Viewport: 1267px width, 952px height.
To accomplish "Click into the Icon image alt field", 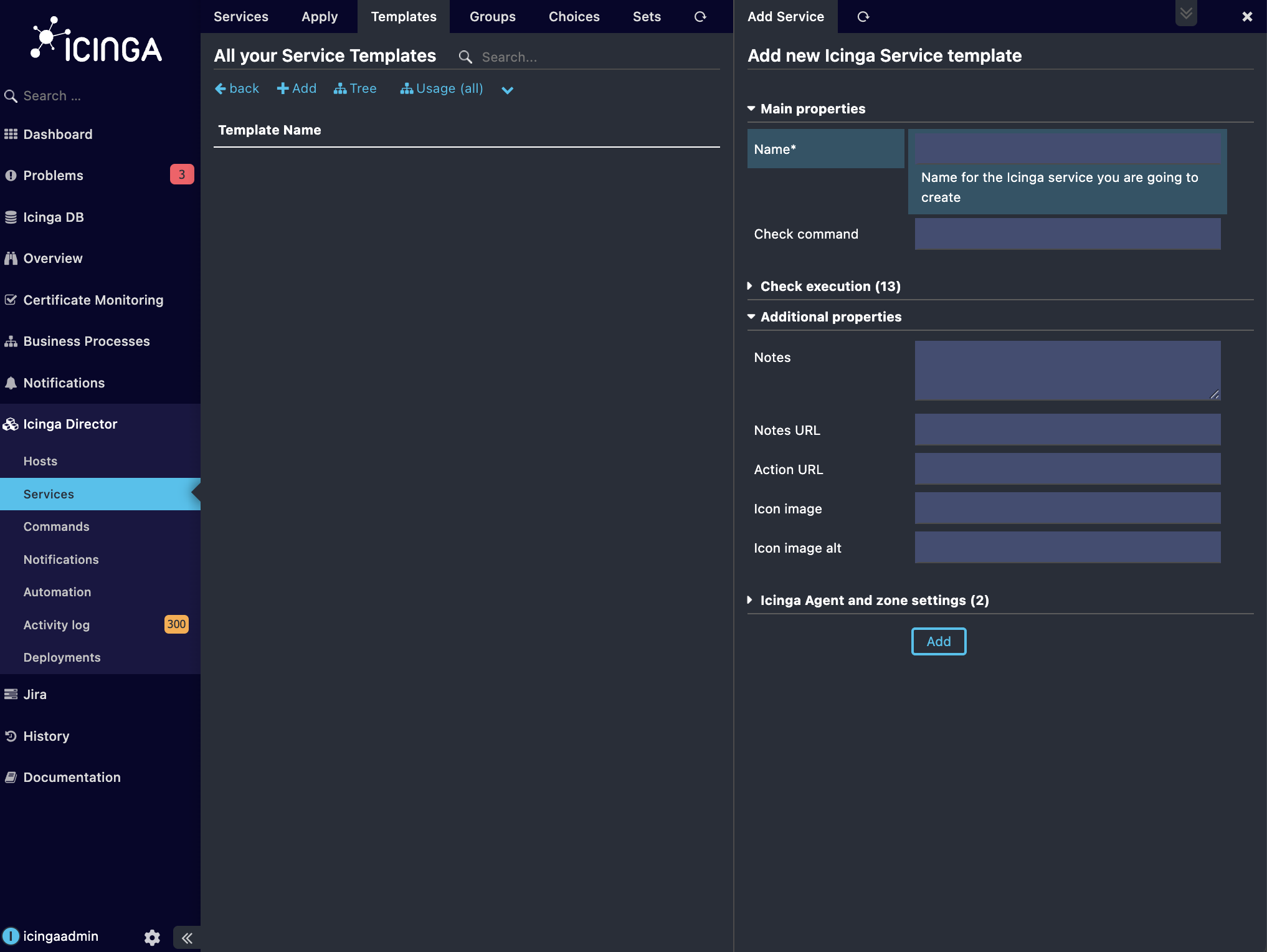I will (x=1068, y=547).
